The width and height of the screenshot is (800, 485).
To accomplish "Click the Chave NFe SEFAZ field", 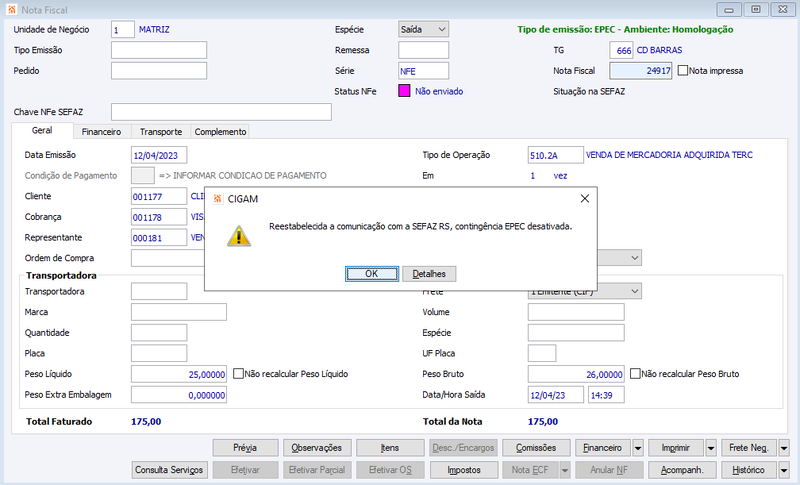I will click(221, 112).
